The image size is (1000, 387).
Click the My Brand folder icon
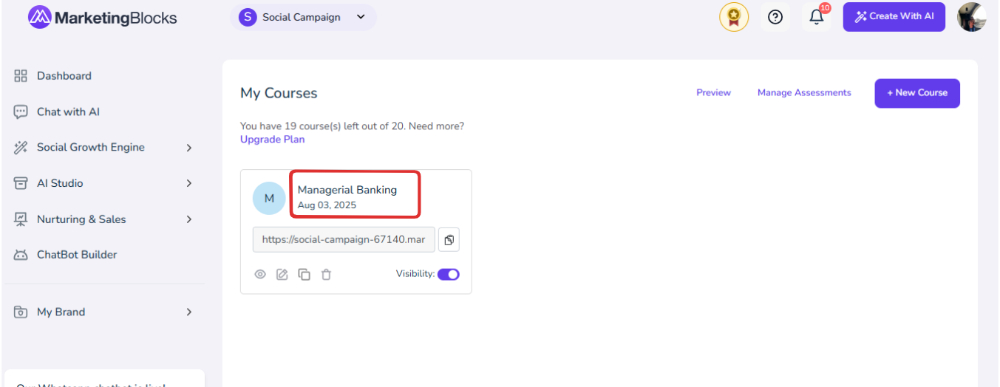(x=20, y=312)
